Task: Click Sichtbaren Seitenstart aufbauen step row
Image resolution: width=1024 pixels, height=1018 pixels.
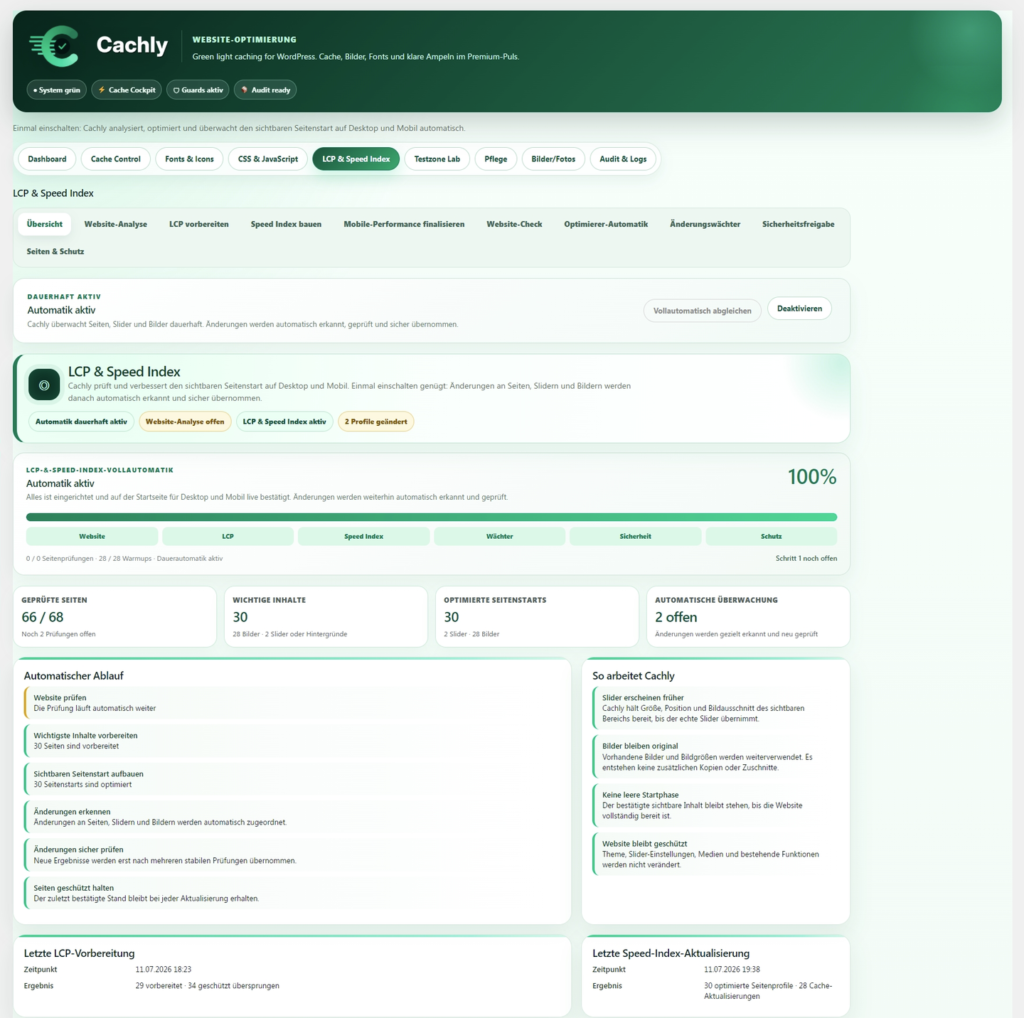Action: (x=292, y=779)
